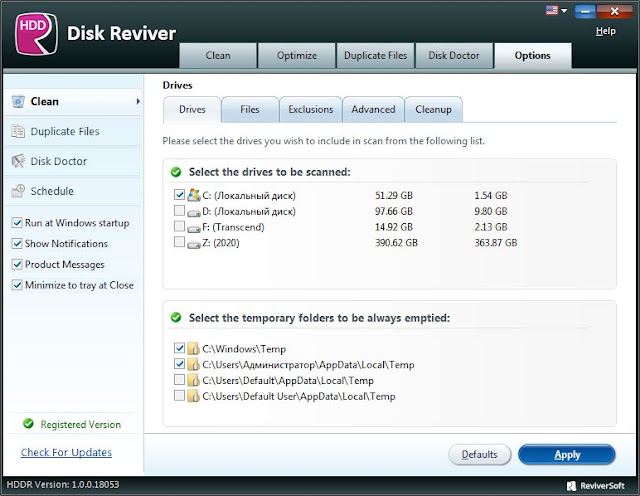Disable Run at Windows startup
This screenshot has width=640, height=496.
point(17,223)
